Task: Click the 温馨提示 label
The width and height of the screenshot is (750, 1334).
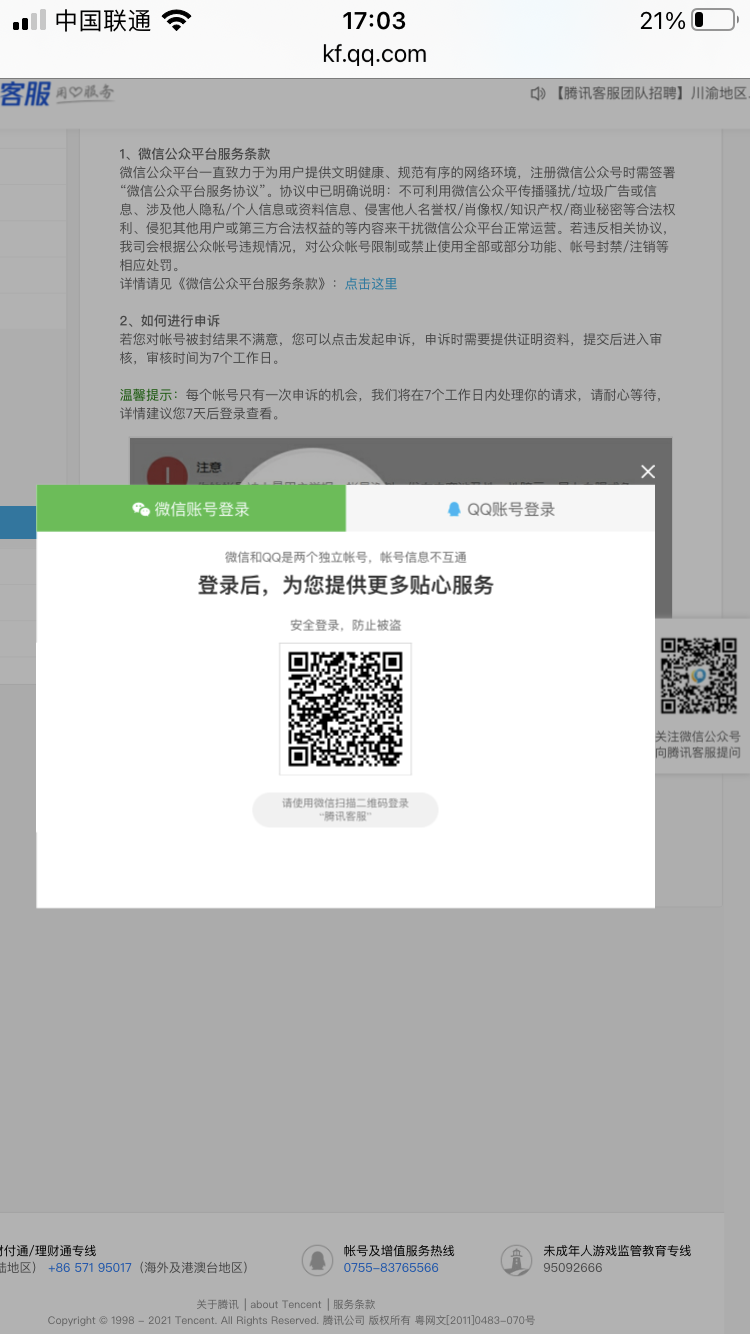Action: (147, 395)
